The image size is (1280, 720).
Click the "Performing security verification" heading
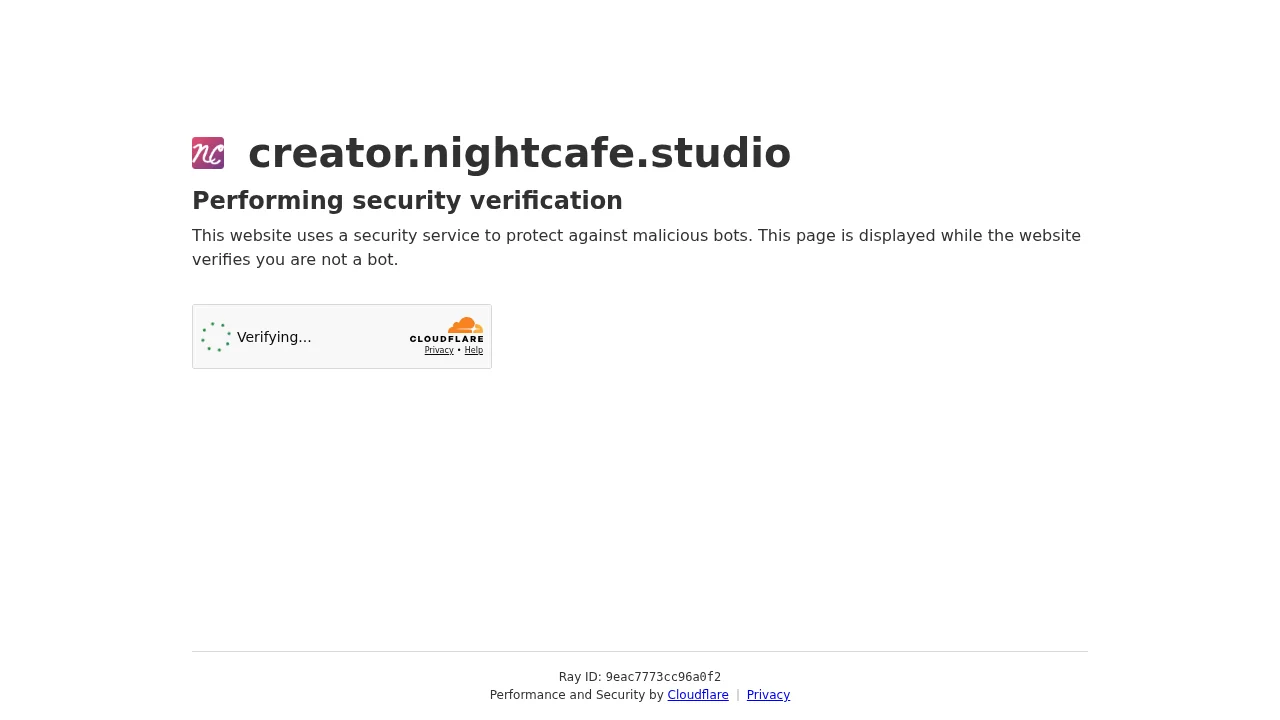click(407, 201)
